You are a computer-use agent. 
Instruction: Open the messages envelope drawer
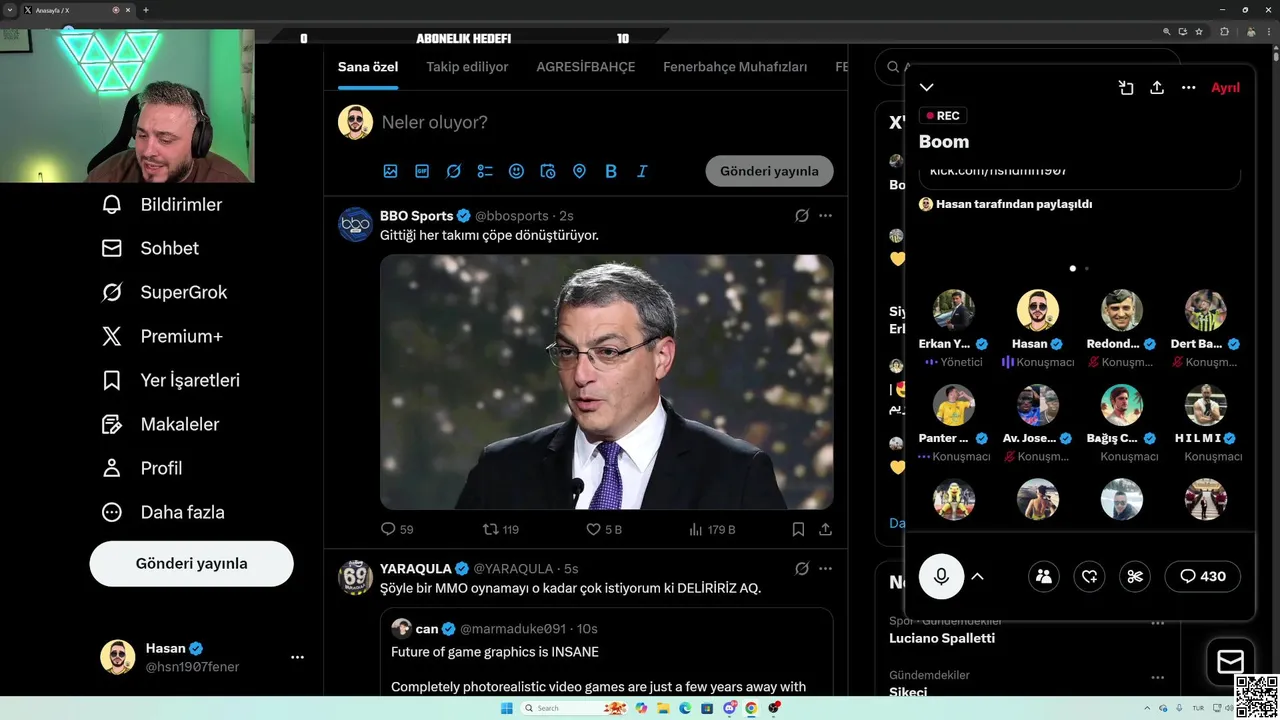pyautogui.click(x=1230, y=661)
